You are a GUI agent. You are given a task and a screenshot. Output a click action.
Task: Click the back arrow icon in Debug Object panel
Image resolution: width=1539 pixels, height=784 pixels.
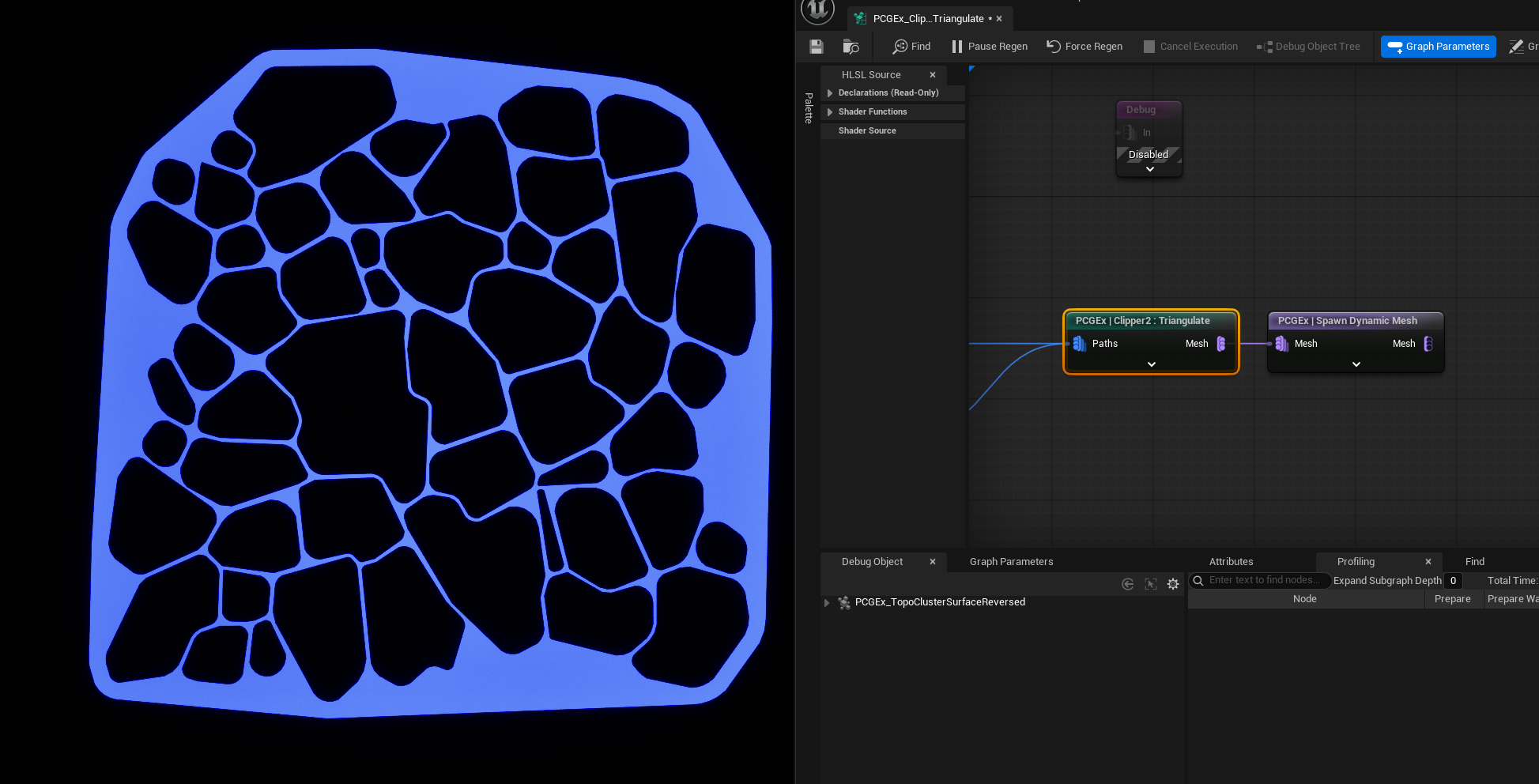(1128, 584)
